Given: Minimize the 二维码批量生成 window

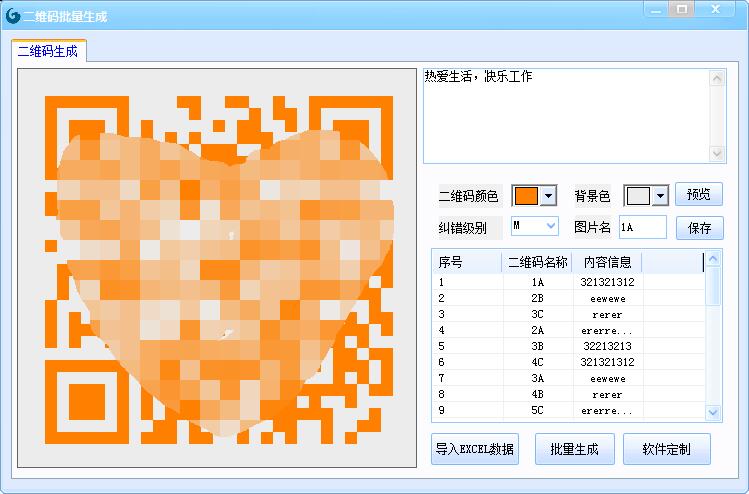Looking at the screenshot, I should point(656,10).
